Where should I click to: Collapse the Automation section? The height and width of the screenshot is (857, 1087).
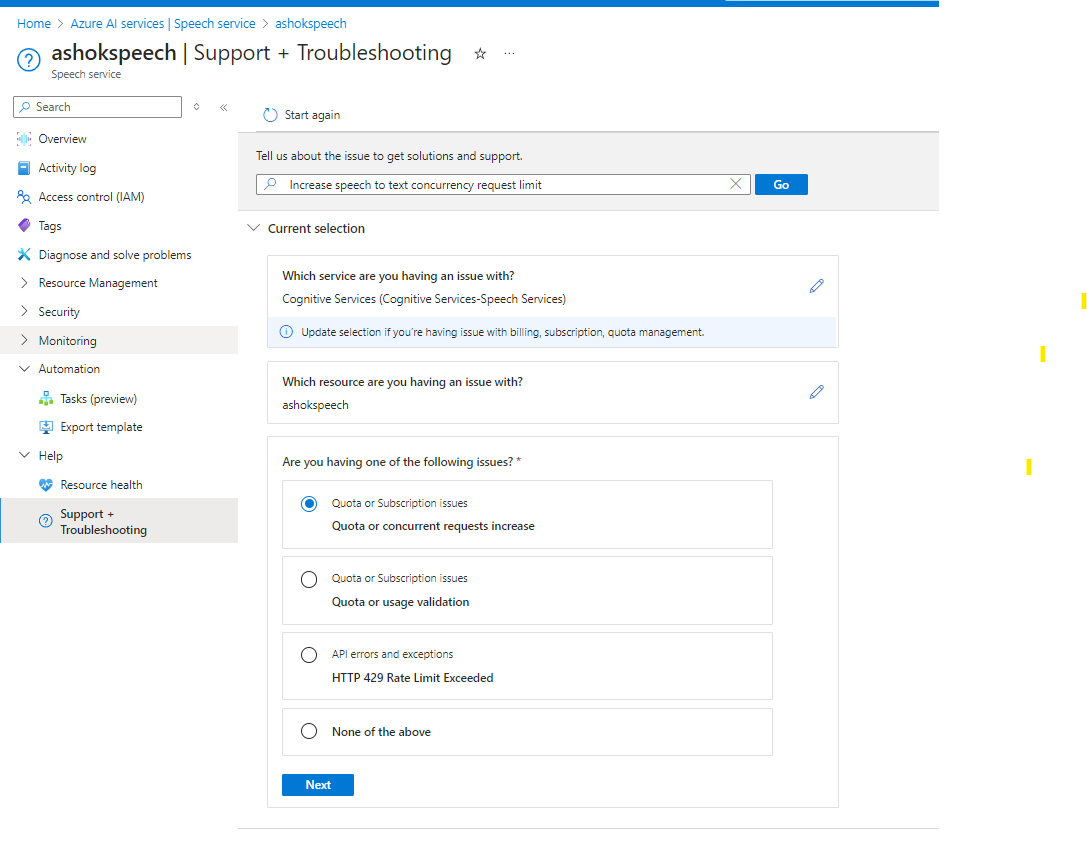pos(22,368)
